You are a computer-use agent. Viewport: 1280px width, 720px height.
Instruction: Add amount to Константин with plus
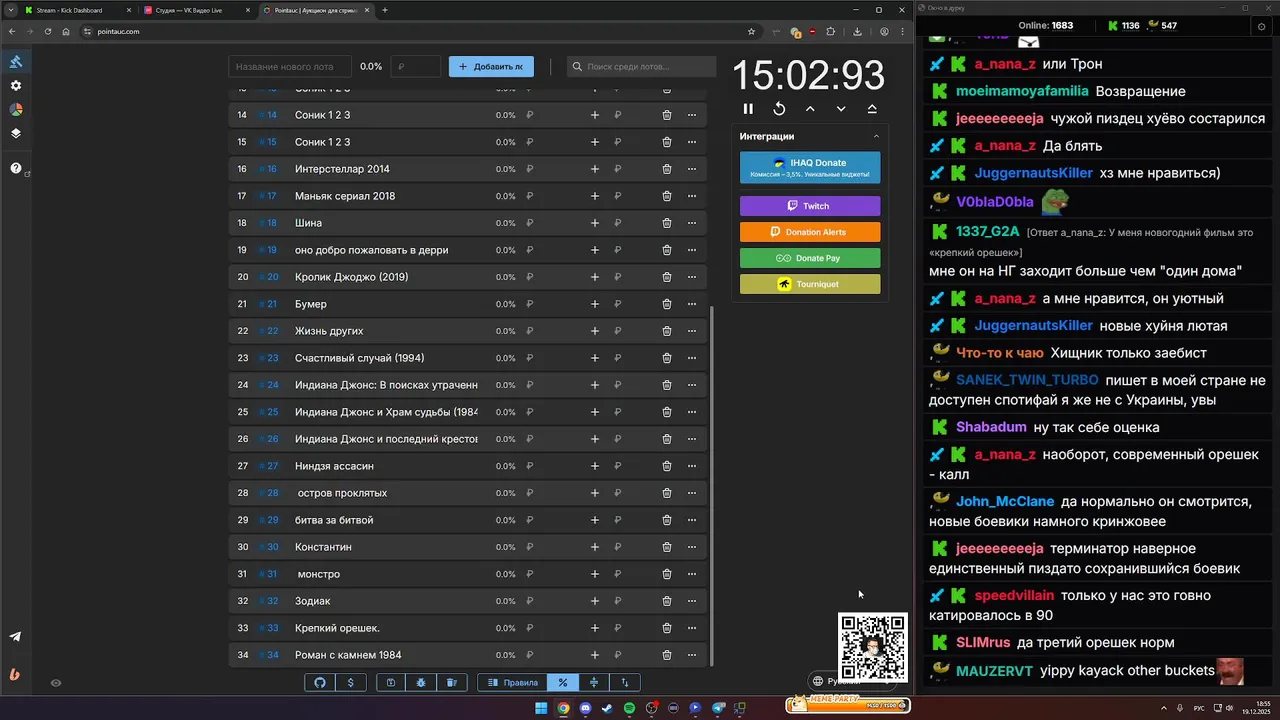(x=595, y=547)
